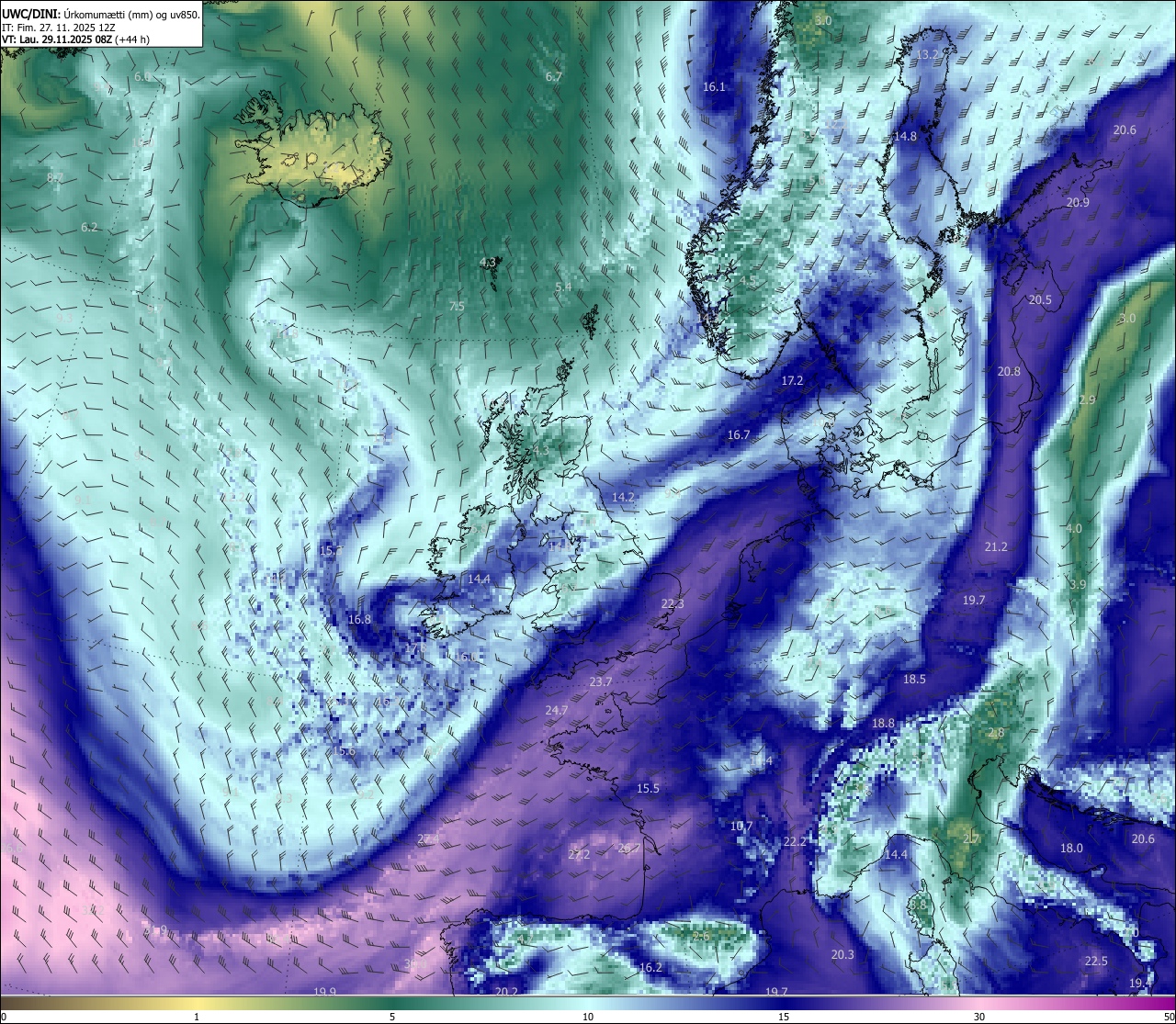Viewport: 1176px width, 1024px height.
Task: Click the 19.9 value label
Action: pos(324,992)
